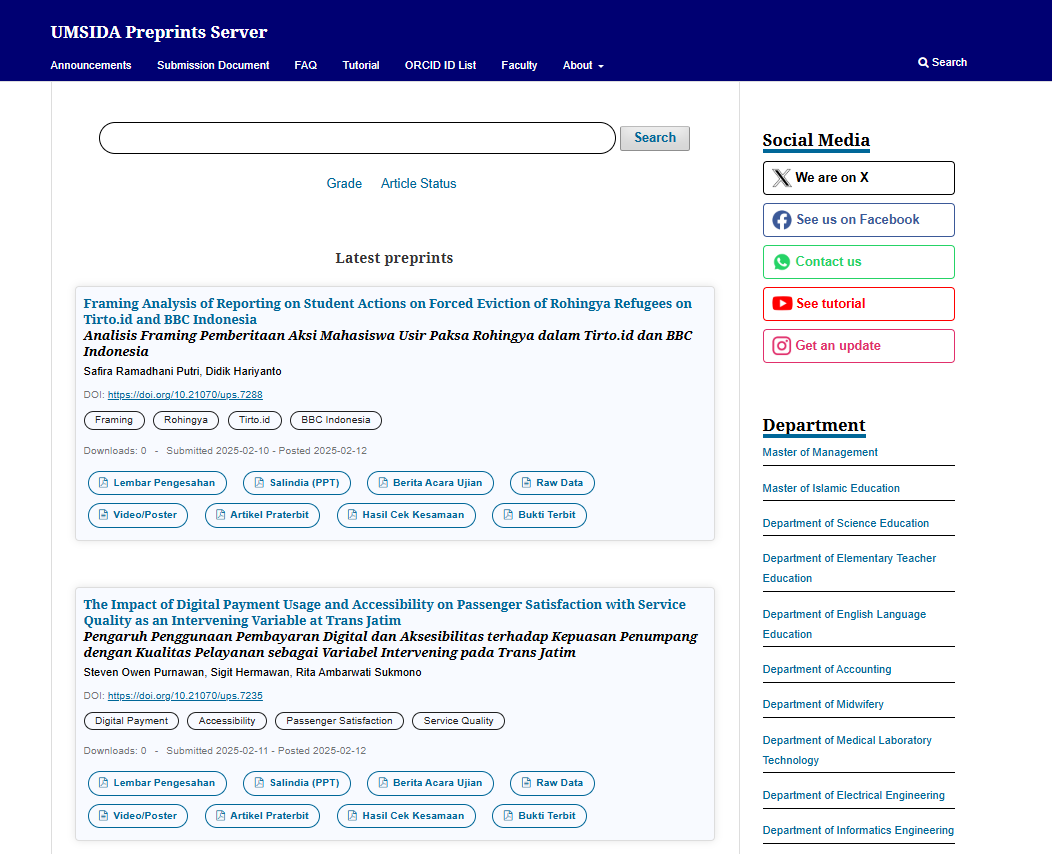The height and width of the screenshot is (854, 1052).
Task: Click the Facebook logo icon
Action: click(782, 220)
